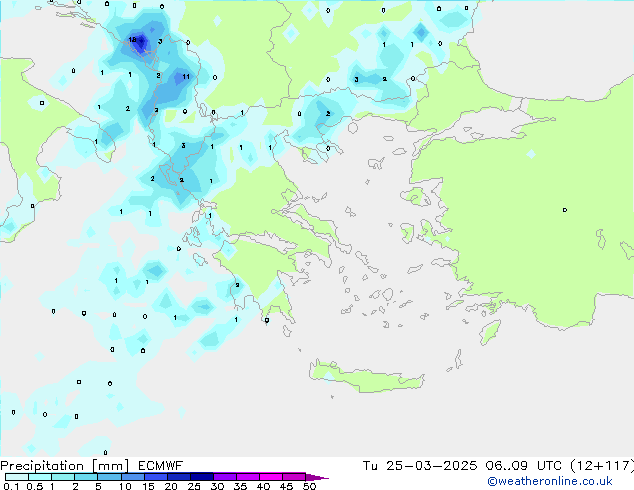Viewport: 634px width, 490px height.
Task: Click the date "25-03-2025"
Action: coord(431,466)
